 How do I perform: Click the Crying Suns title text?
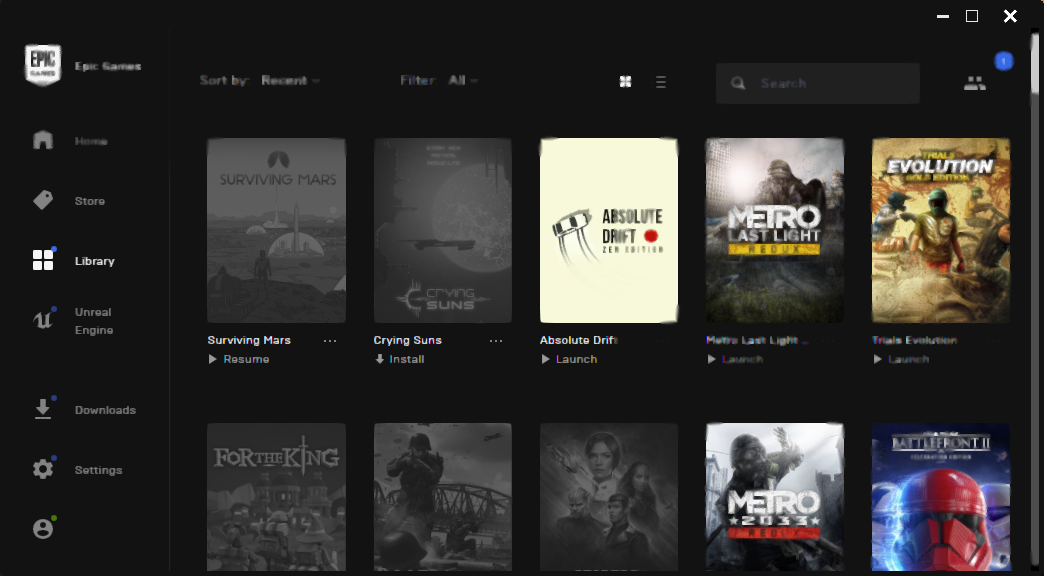[407, 340]
